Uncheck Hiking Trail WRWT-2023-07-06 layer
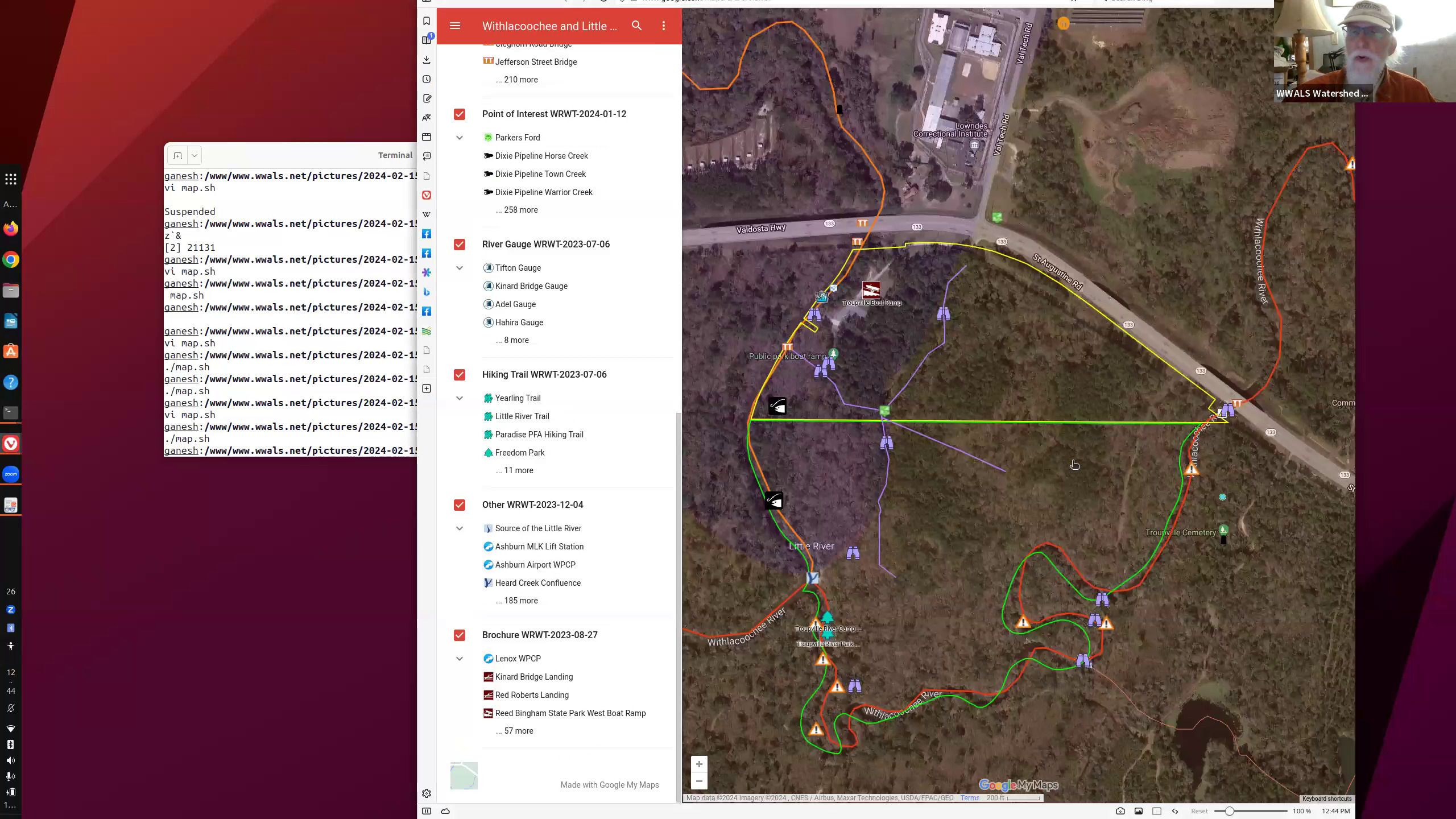This screenshot has height=819, width=1456. coord(460,375)
